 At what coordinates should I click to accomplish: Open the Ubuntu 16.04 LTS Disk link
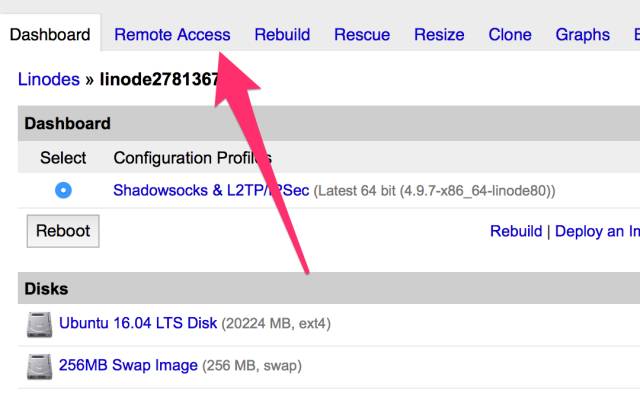pyautogui.click(x=137, y=323)
